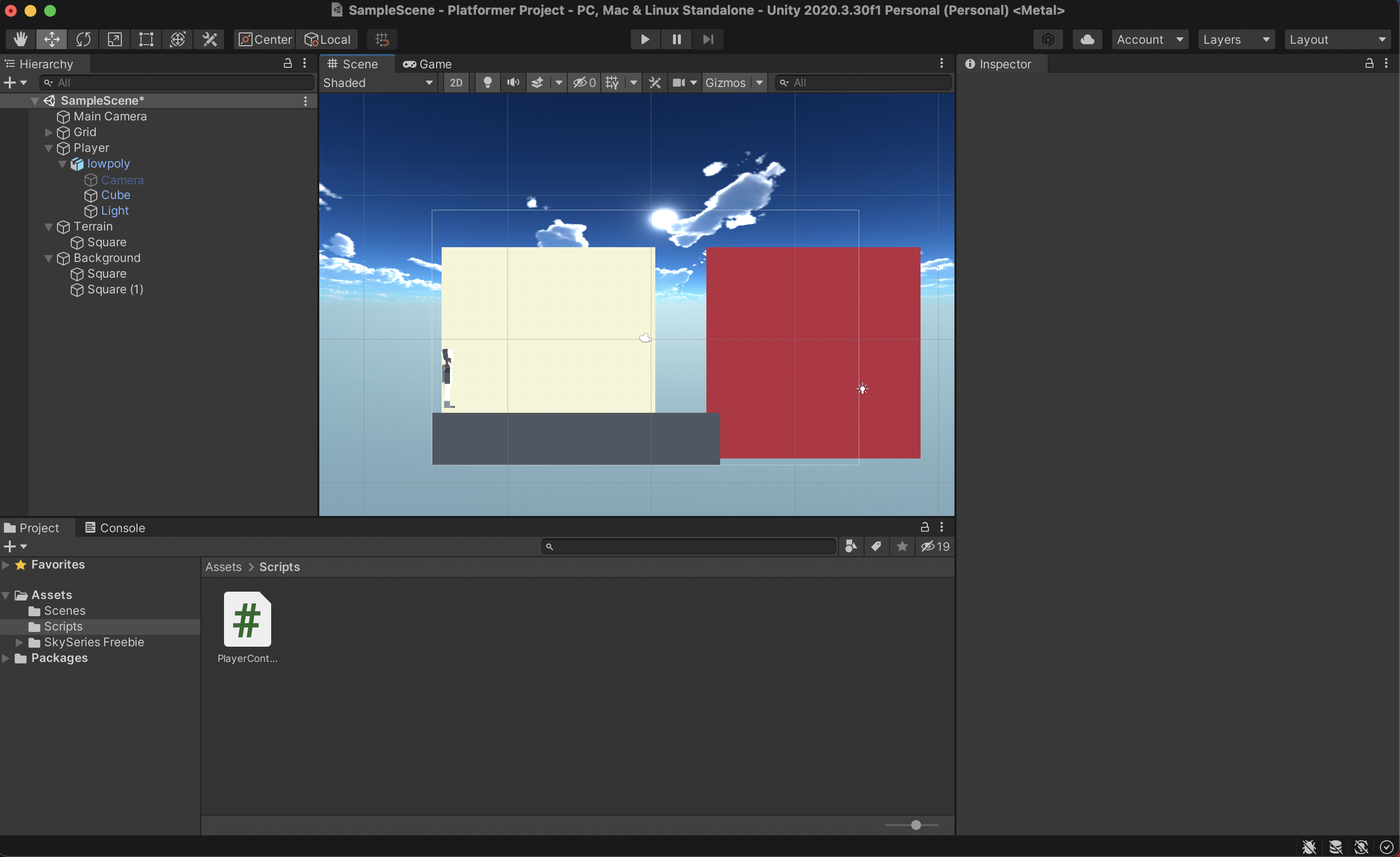Search assets by label icon
The height and width of the screenshot is (857, 1400).
coord(877,547)
